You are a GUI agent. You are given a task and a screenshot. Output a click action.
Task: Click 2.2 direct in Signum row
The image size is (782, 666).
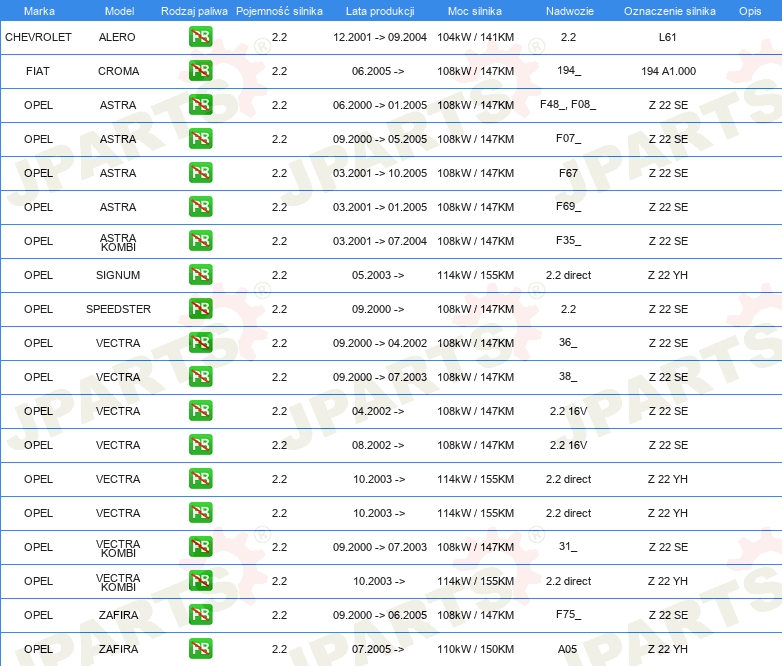(x=569, y=275)
